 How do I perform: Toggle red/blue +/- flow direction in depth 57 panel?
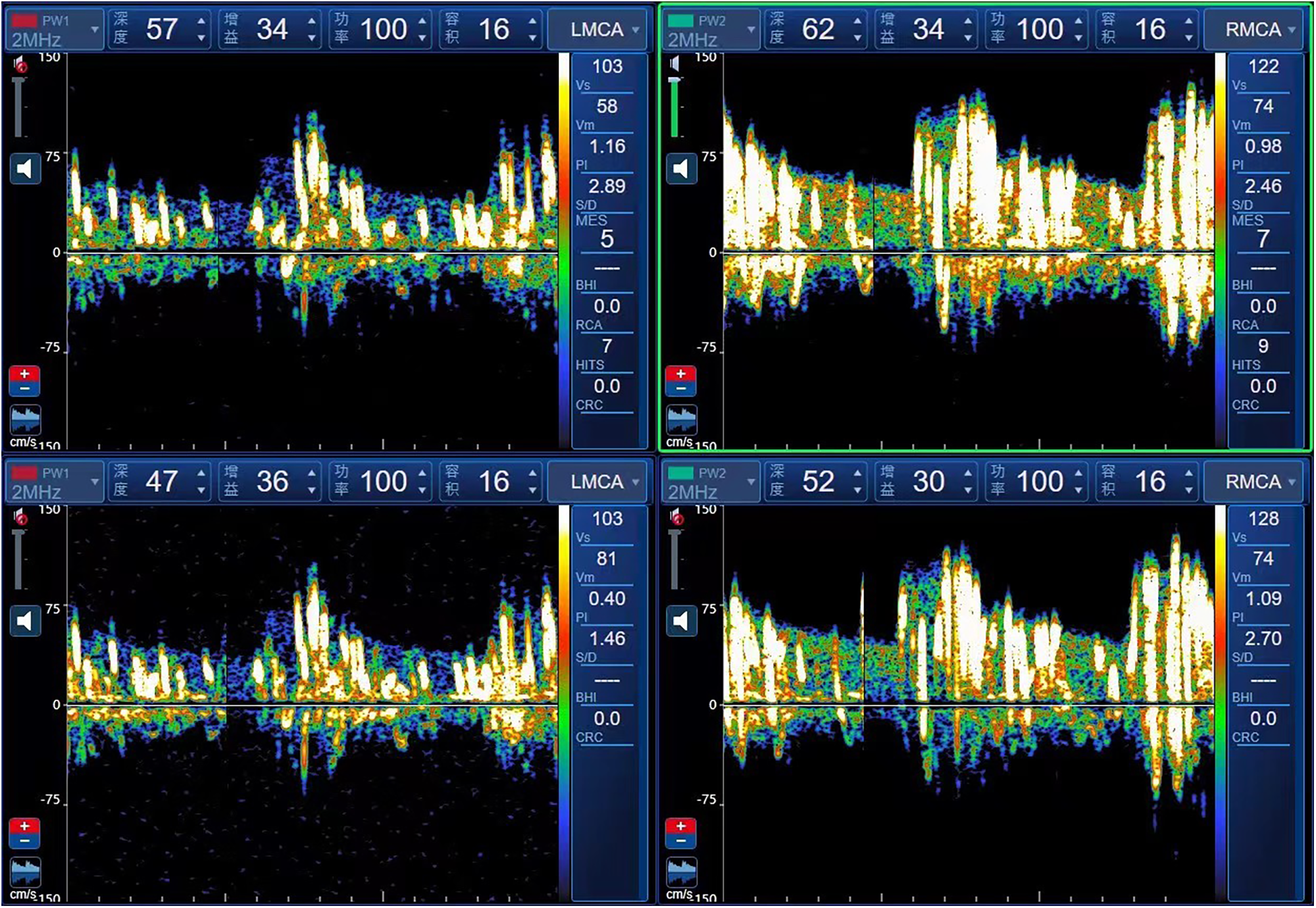25,381
